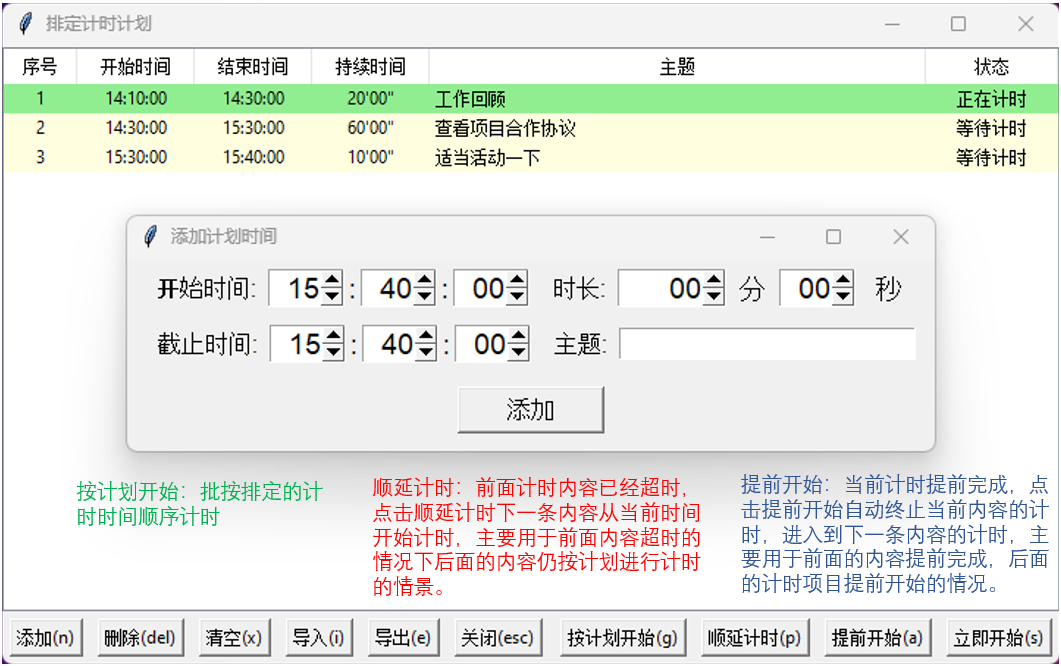The width and height of the screenshot is (1061, 666).
Task: Click the 导出(e) export button
Action: click(402, 638)
